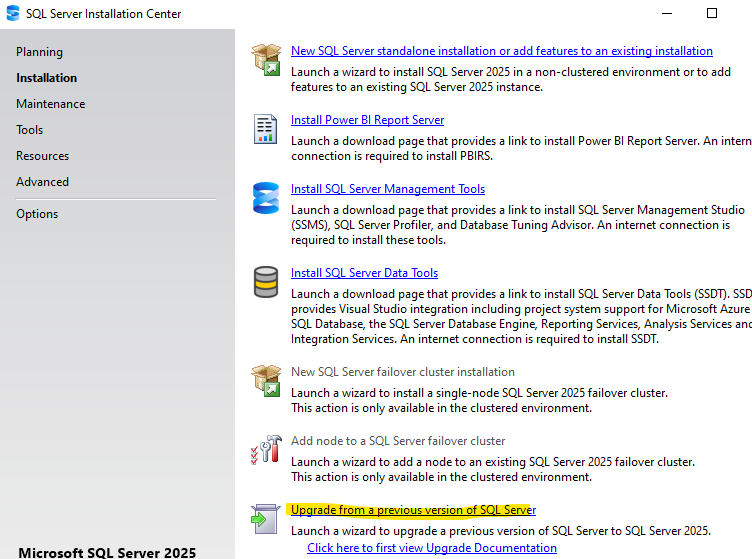Click the SQL Server Installation Center title text

104,14
